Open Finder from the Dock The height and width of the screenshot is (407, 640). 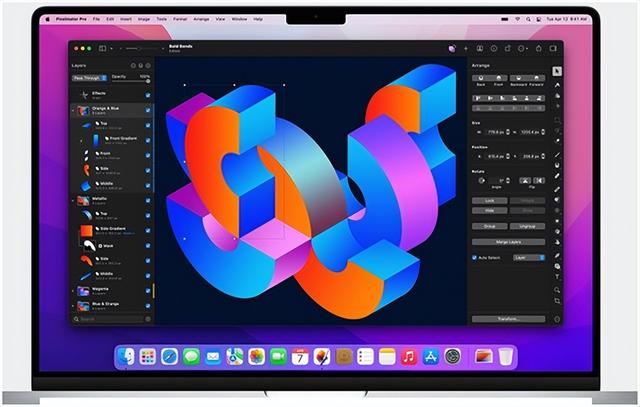(126, 357)
